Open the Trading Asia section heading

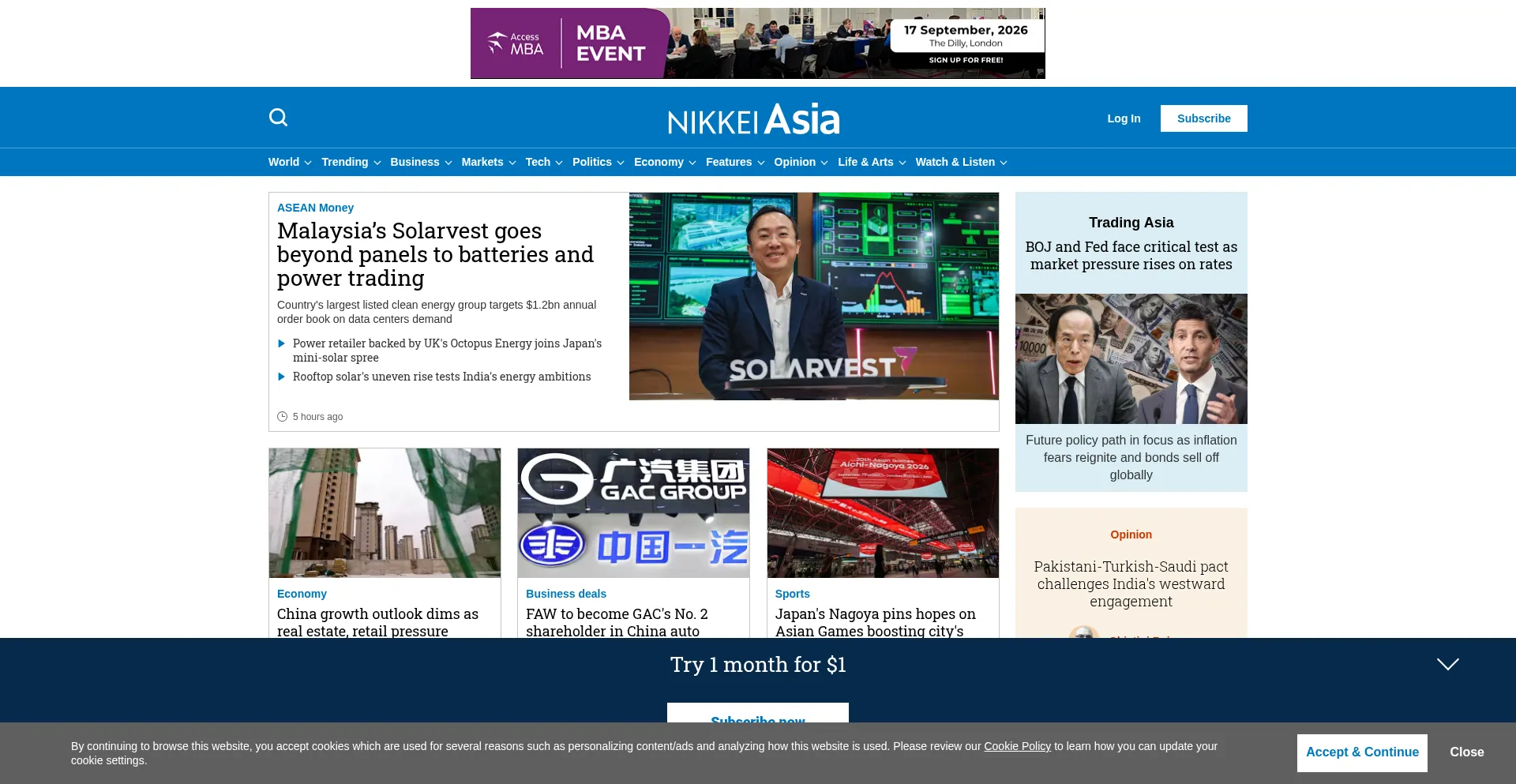coord(1131,223)
